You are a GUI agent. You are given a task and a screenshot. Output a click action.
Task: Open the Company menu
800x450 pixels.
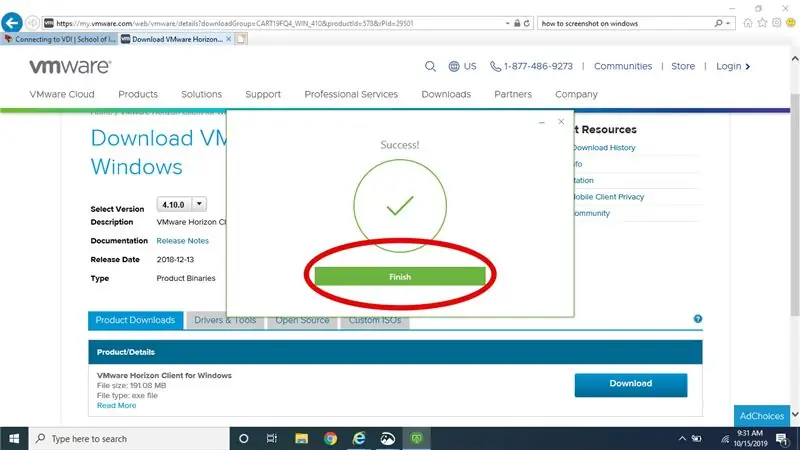point(576,94)
